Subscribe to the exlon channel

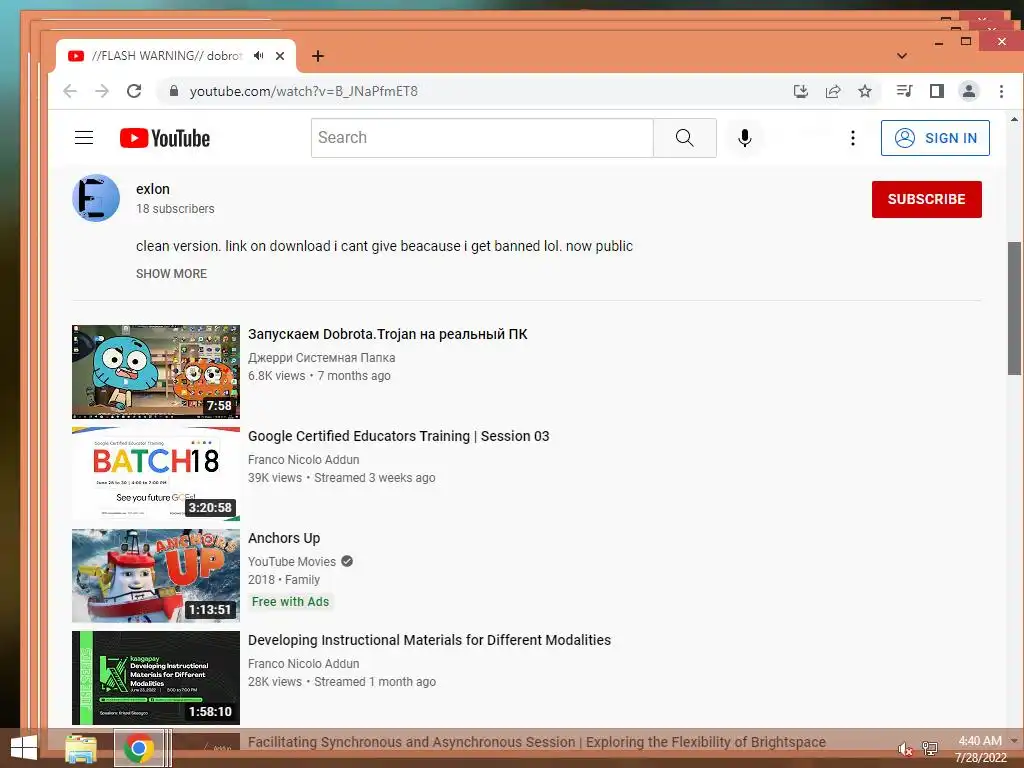click(926, 199)
